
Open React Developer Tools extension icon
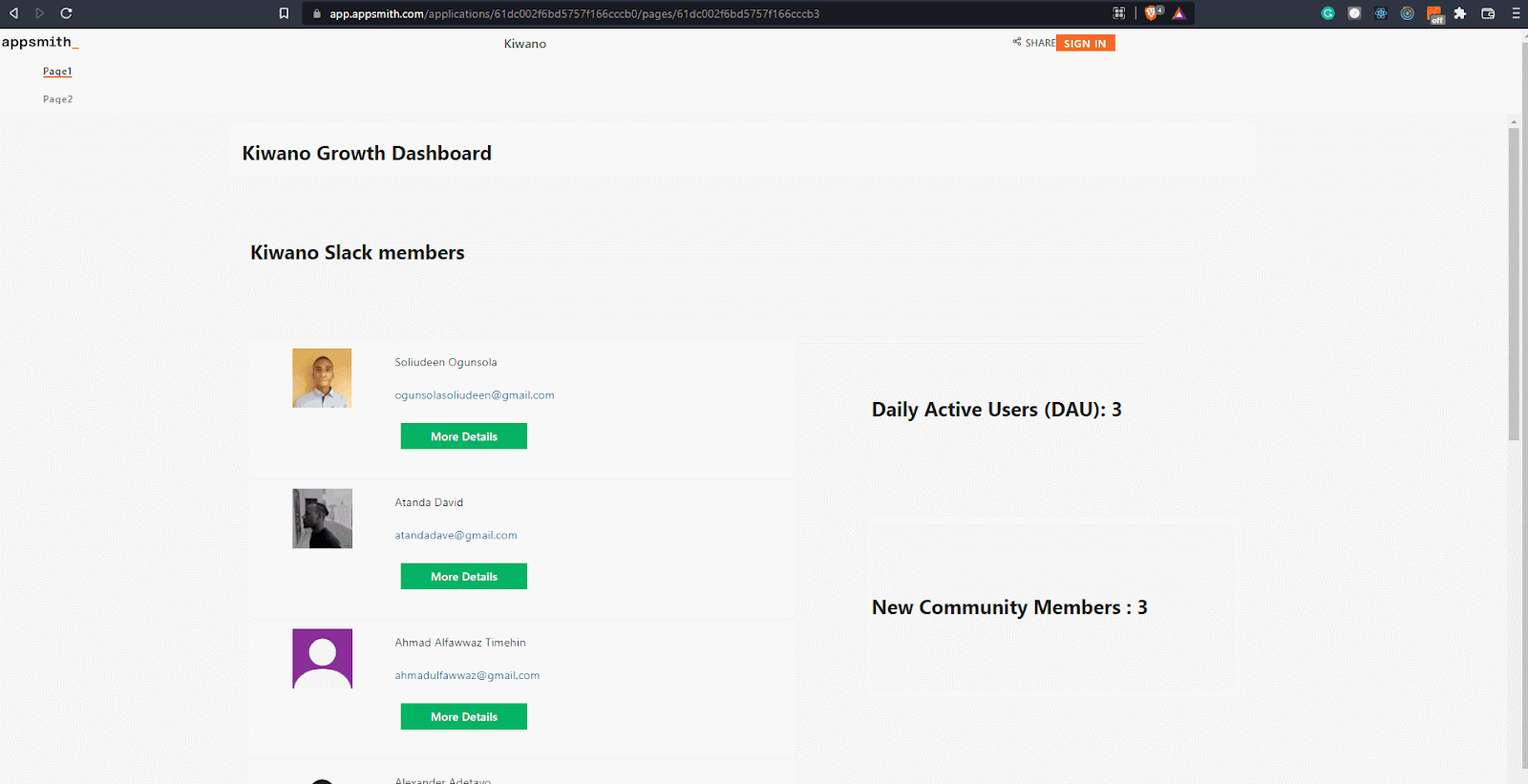(1381, 13)
